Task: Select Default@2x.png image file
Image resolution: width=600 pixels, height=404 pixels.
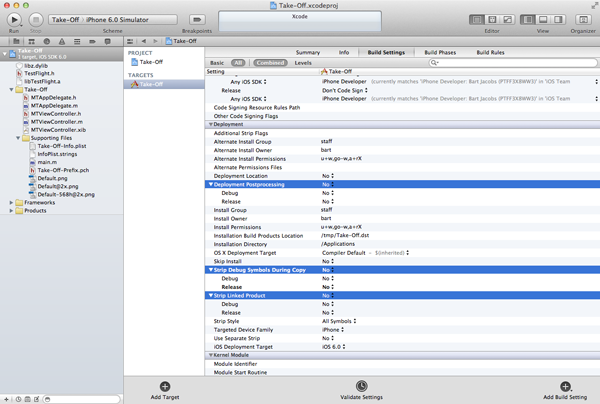Action: (58, 186)
